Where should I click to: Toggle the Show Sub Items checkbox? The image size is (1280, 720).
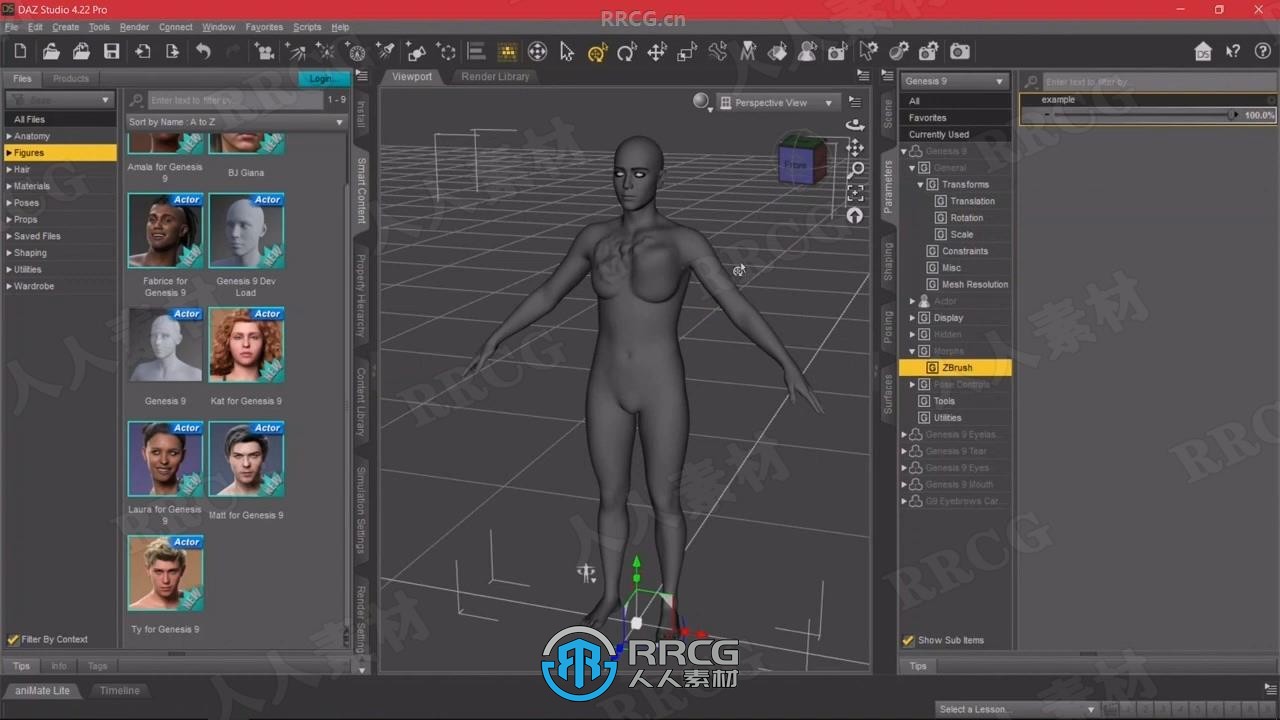click(908, 640)
